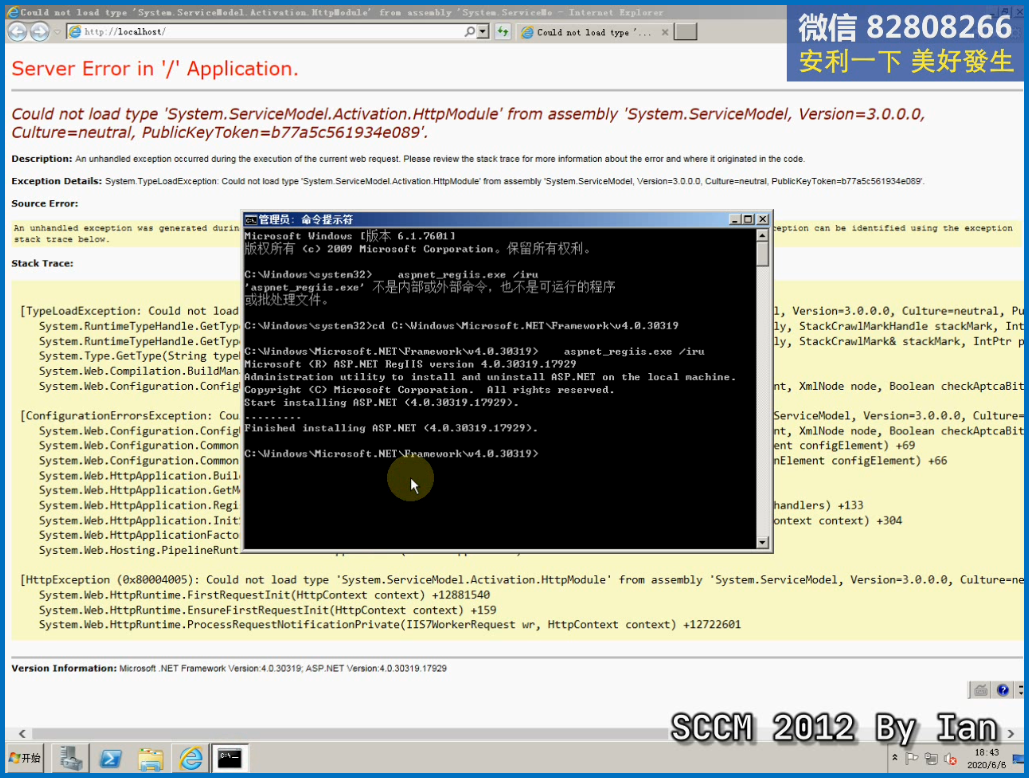The image size is (1029, 778).
Task: Click the 'Version Information:' label
Action: [x=64, y=668]
